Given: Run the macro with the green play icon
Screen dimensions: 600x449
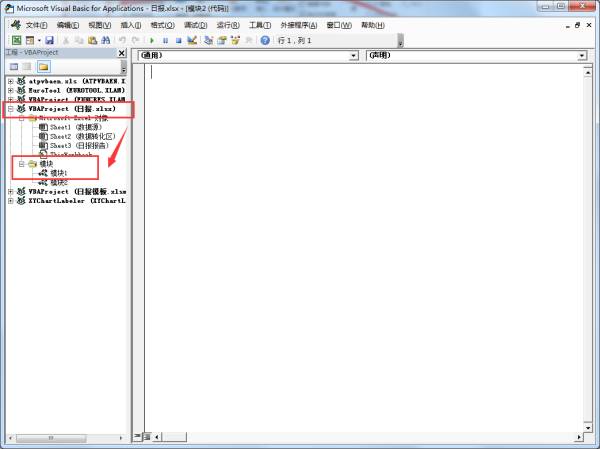Looking at the screenshot, I should pos(152,40).
